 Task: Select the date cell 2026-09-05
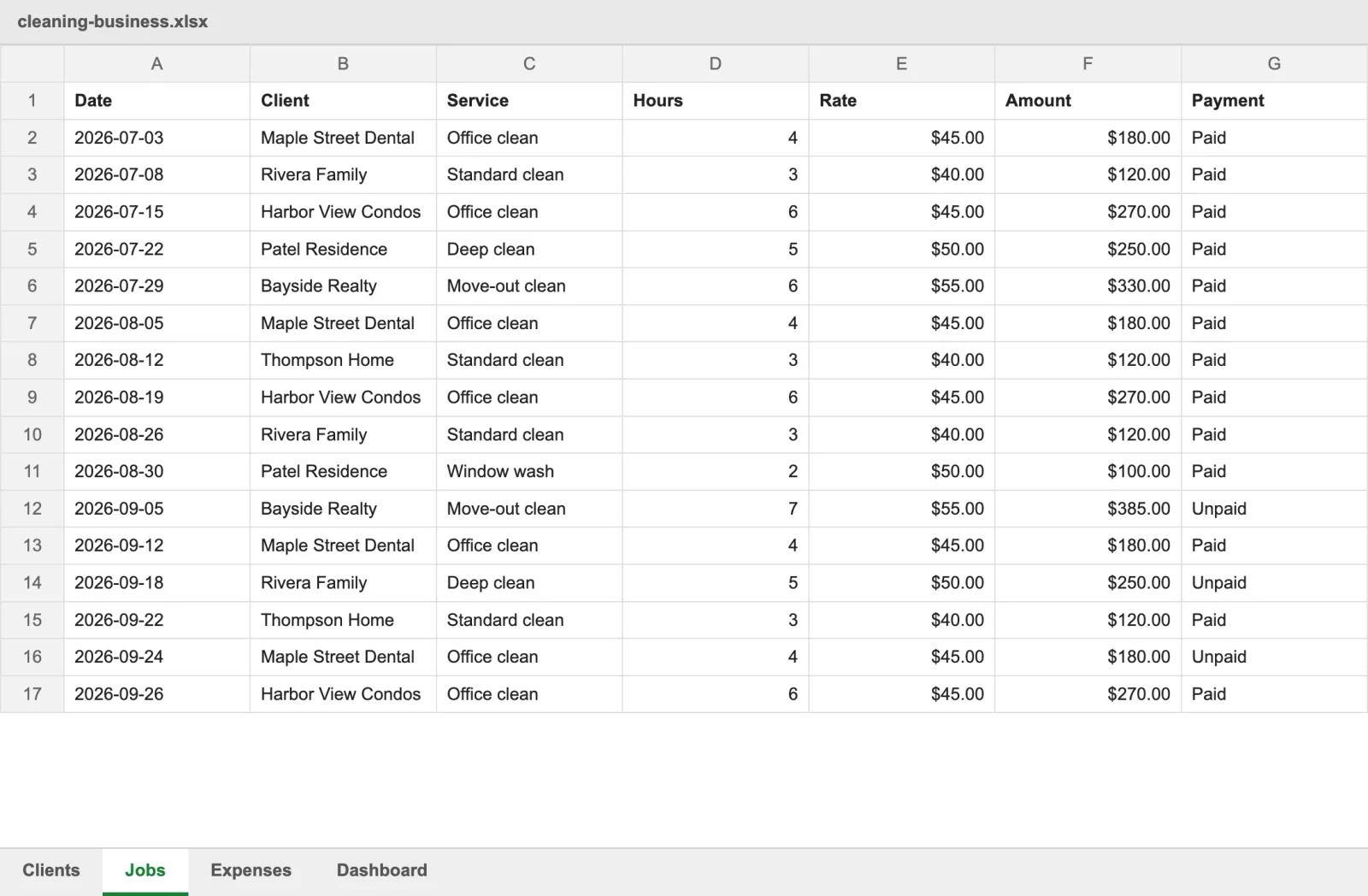tap(156, 509)
